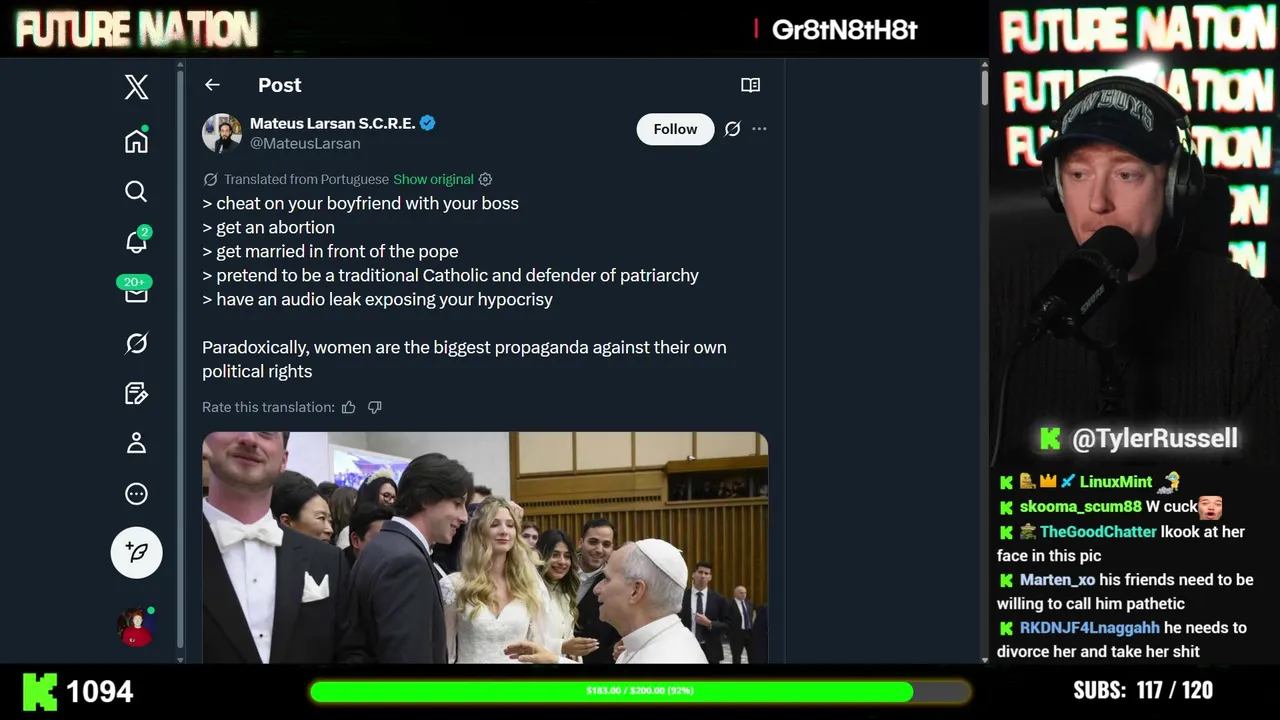Viewport: 1280px width, 720px height.
Task: Open Messages envelope with 20+ badge
Action: tap(136, 291)
